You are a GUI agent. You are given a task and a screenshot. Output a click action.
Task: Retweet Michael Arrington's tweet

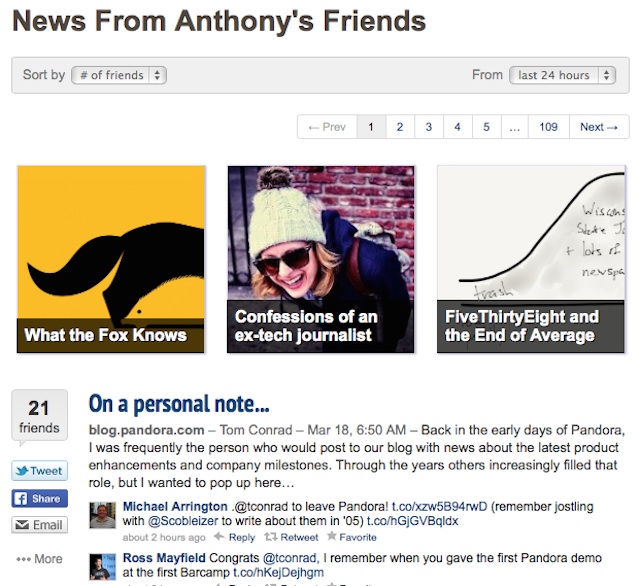click(x=291, y=537)
